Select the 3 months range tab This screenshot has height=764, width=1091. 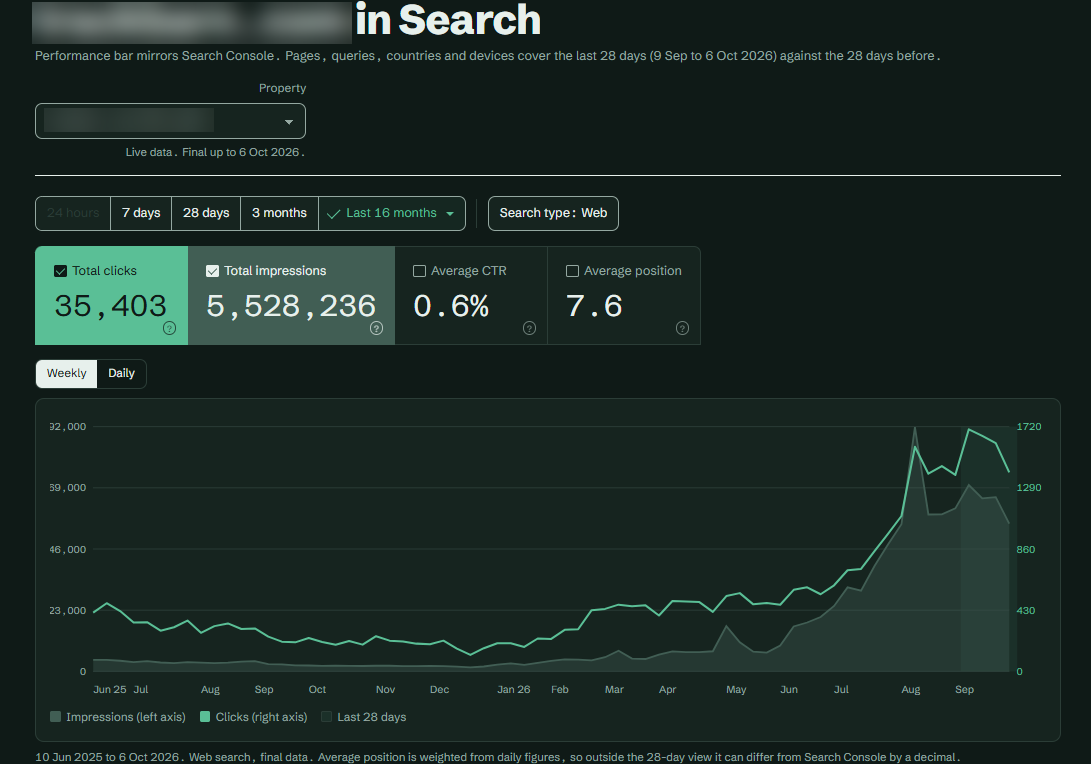click(279, 213)
